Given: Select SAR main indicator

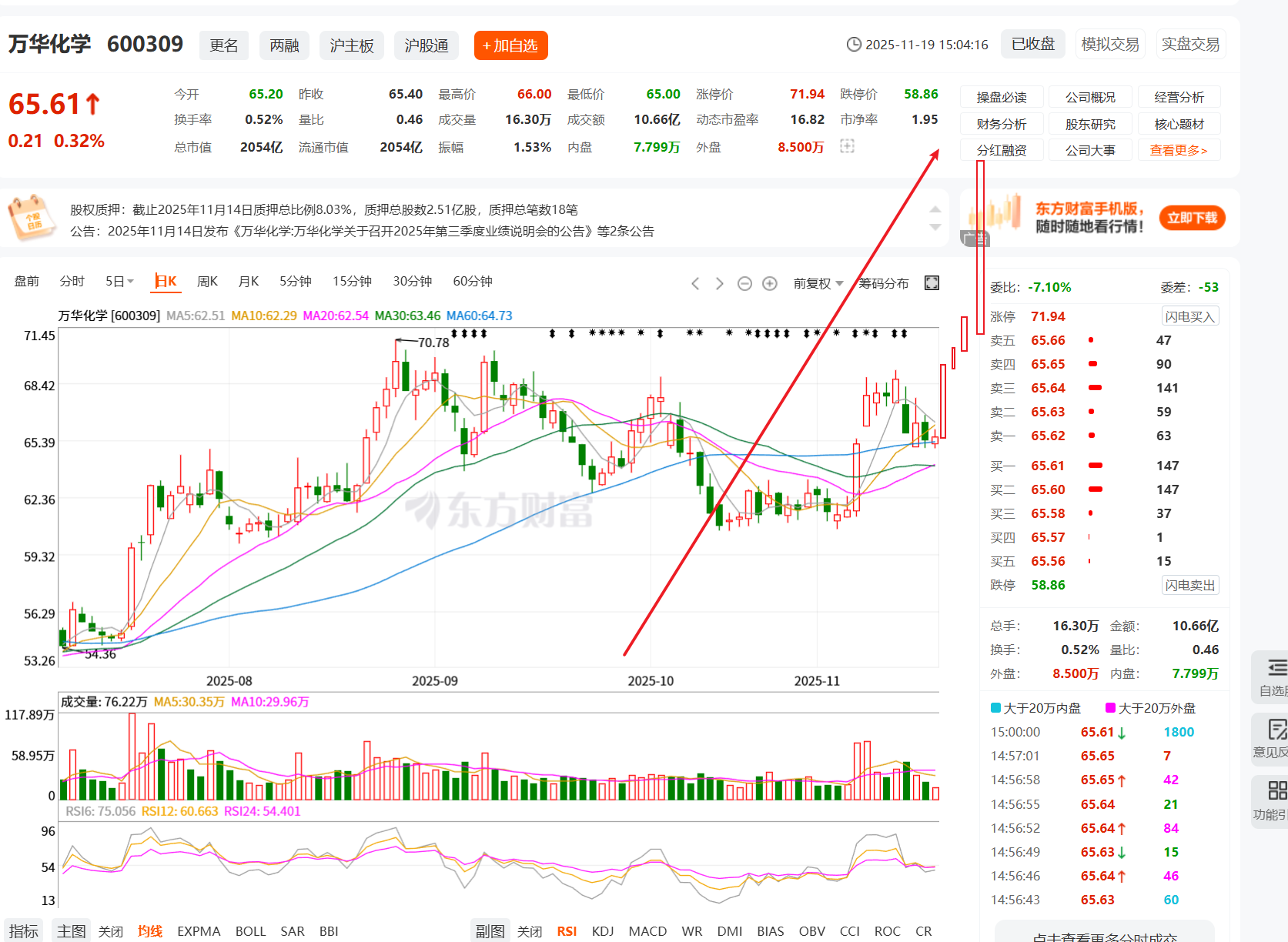Looking at the screenshot, I should click(x=293, y=931).
